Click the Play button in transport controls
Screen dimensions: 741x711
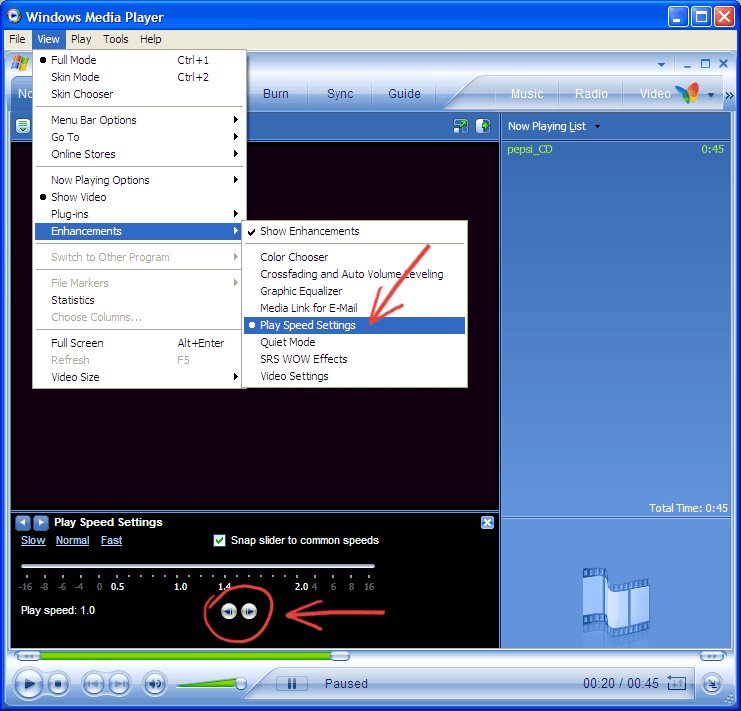[28, 683]
